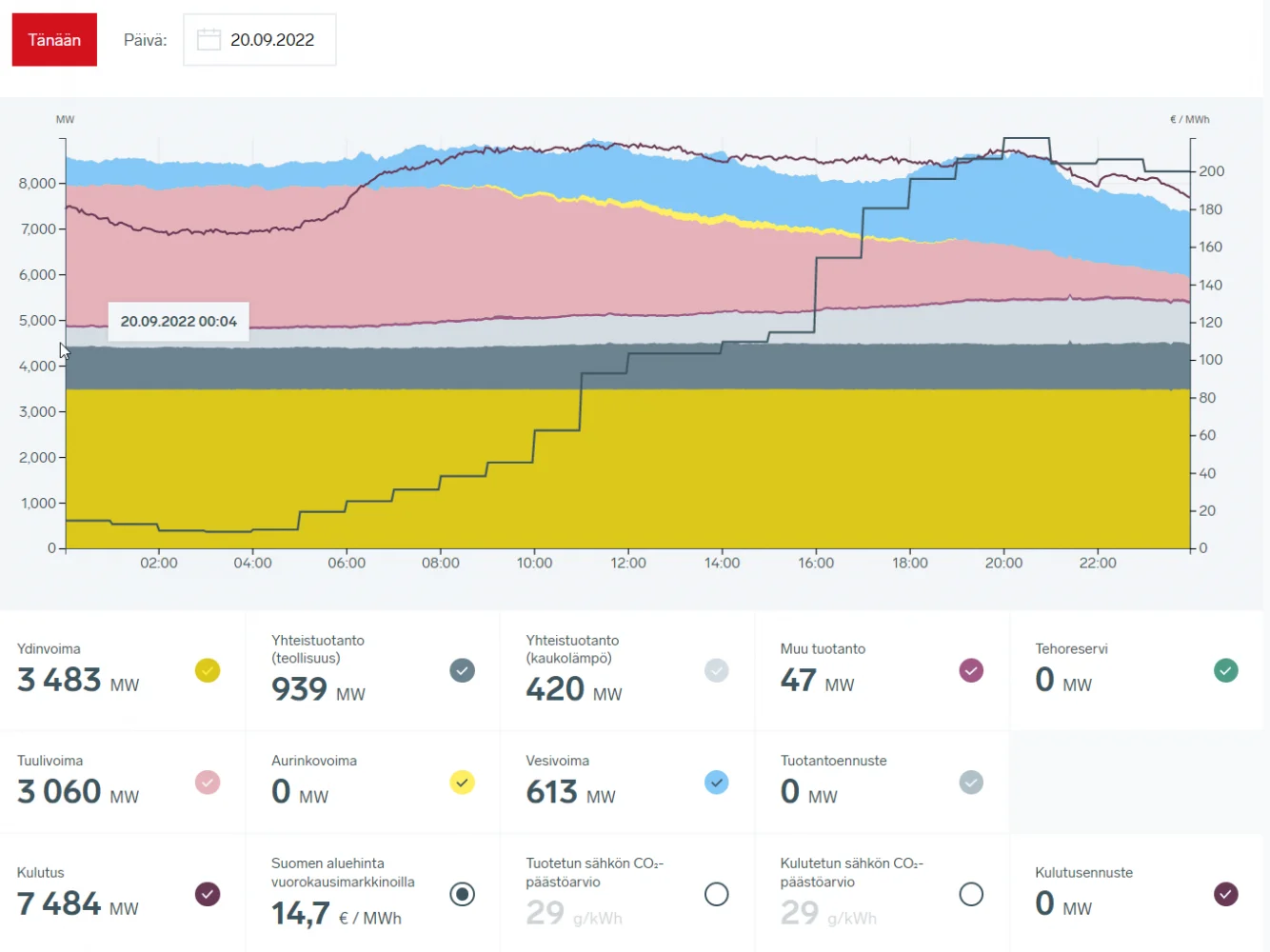This screenshot has height=952, width=1270.
Task: Toggle the Kulutus dark purple checkmark
Action: click(x=208, y=894)
